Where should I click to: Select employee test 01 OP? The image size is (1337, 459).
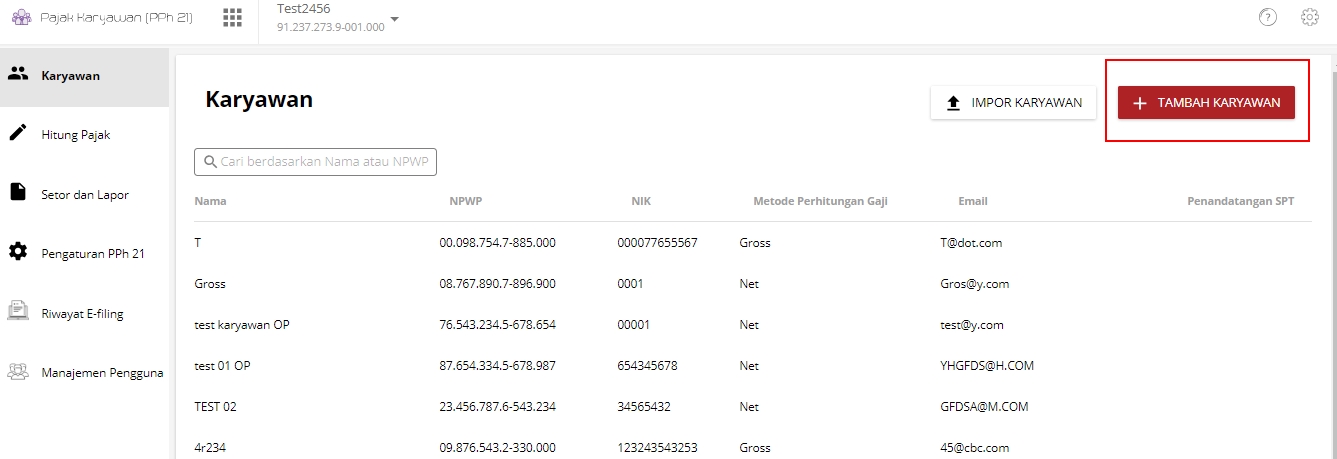(222, 366)
